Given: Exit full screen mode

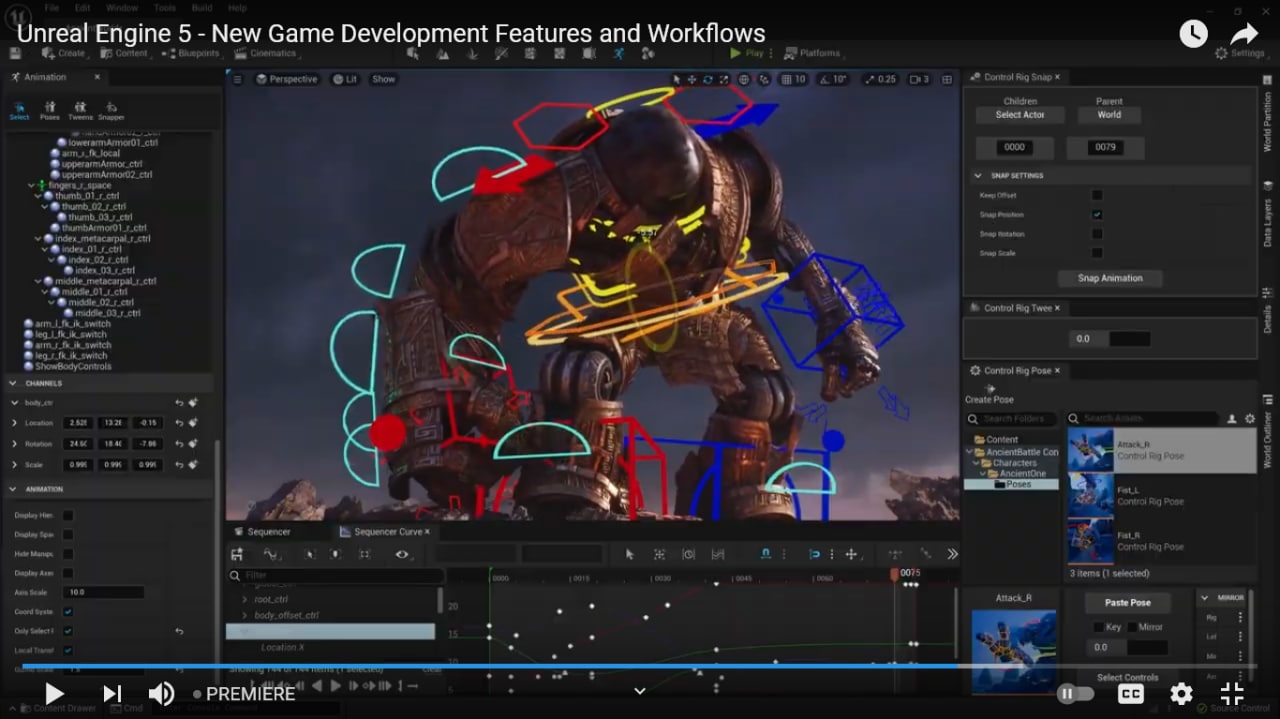Looking at the screenshot, I should coord(1232,693).
